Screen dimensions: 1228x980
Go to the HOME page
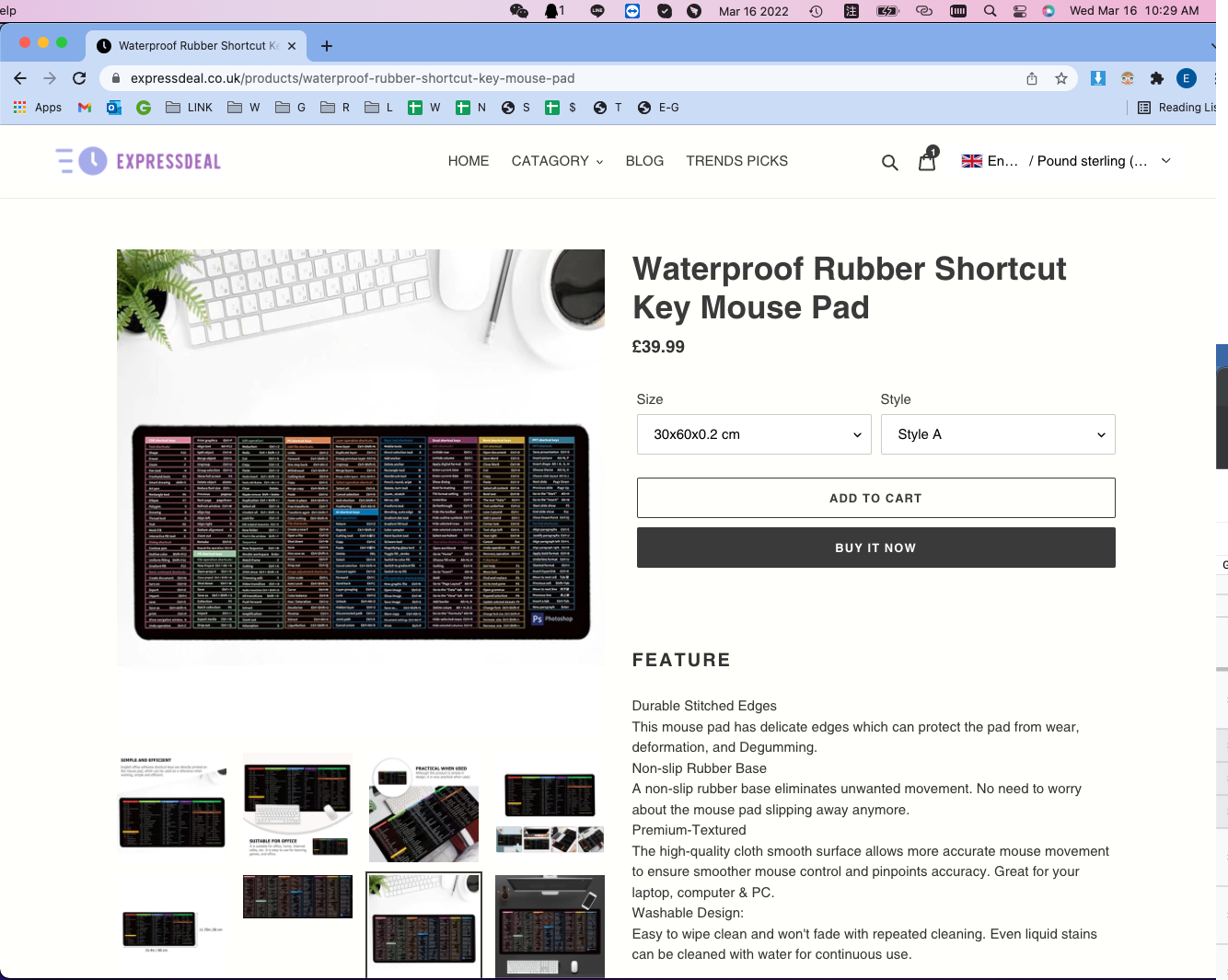pyautogui.click(x=469, y=161)
